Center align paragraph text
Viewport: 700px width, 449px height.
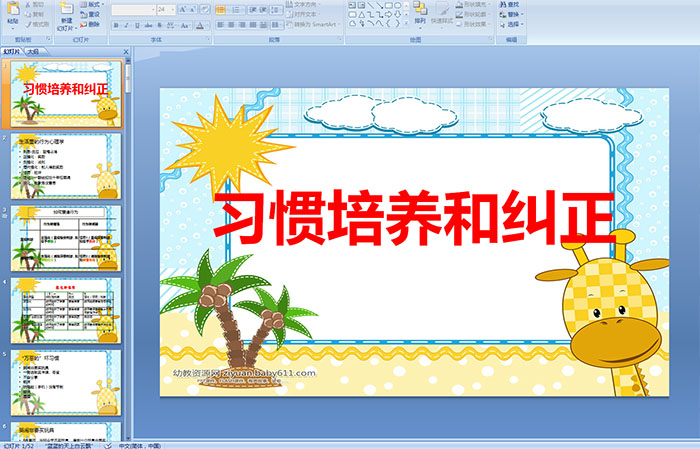(231, 25)
